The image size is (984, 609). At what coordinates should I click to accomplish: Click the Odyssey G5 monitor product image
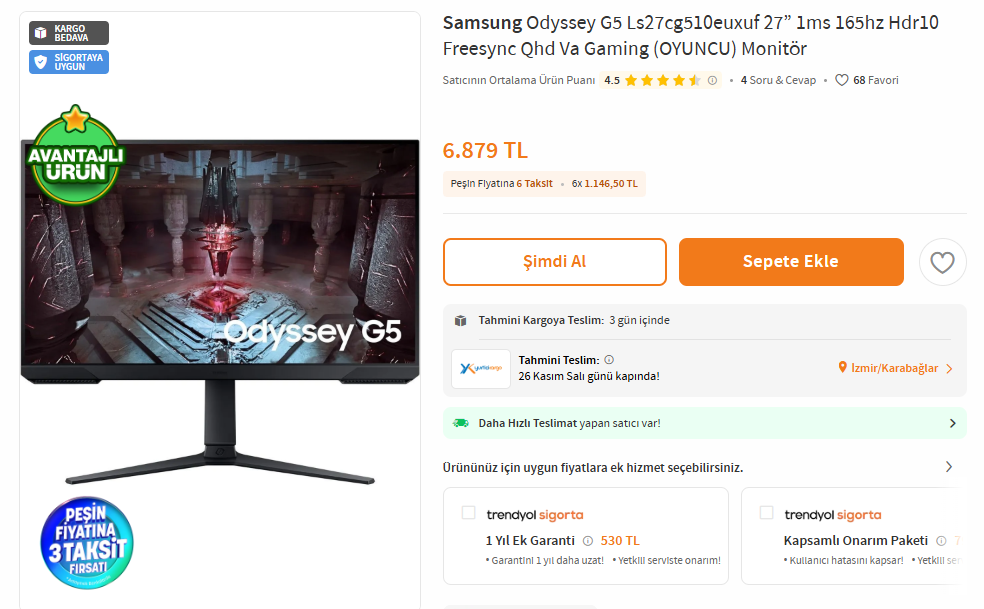click(220, 311)
